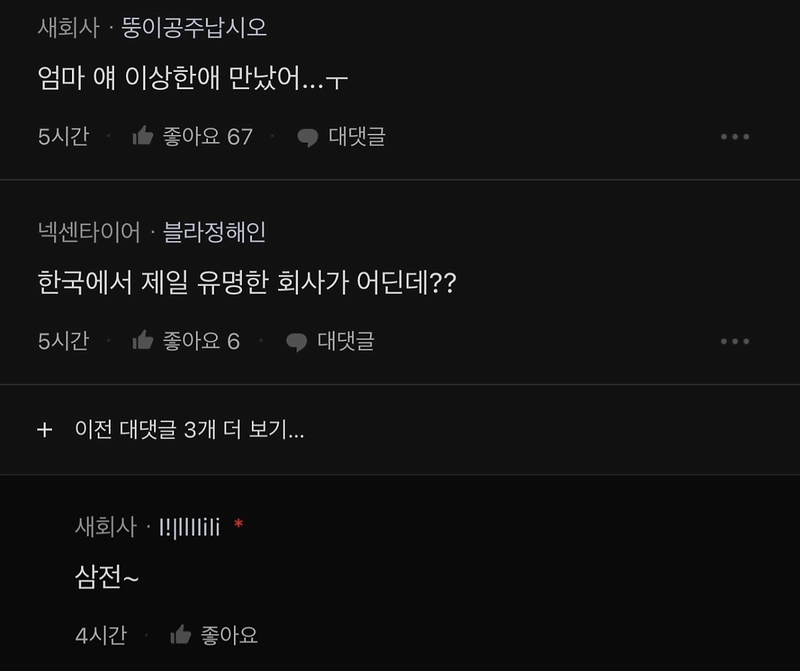The height and width of the screenshot is (671, 800).
Task: Like the comment with 67 likes via thumbs-up
Action: click(x=143, y=136)
